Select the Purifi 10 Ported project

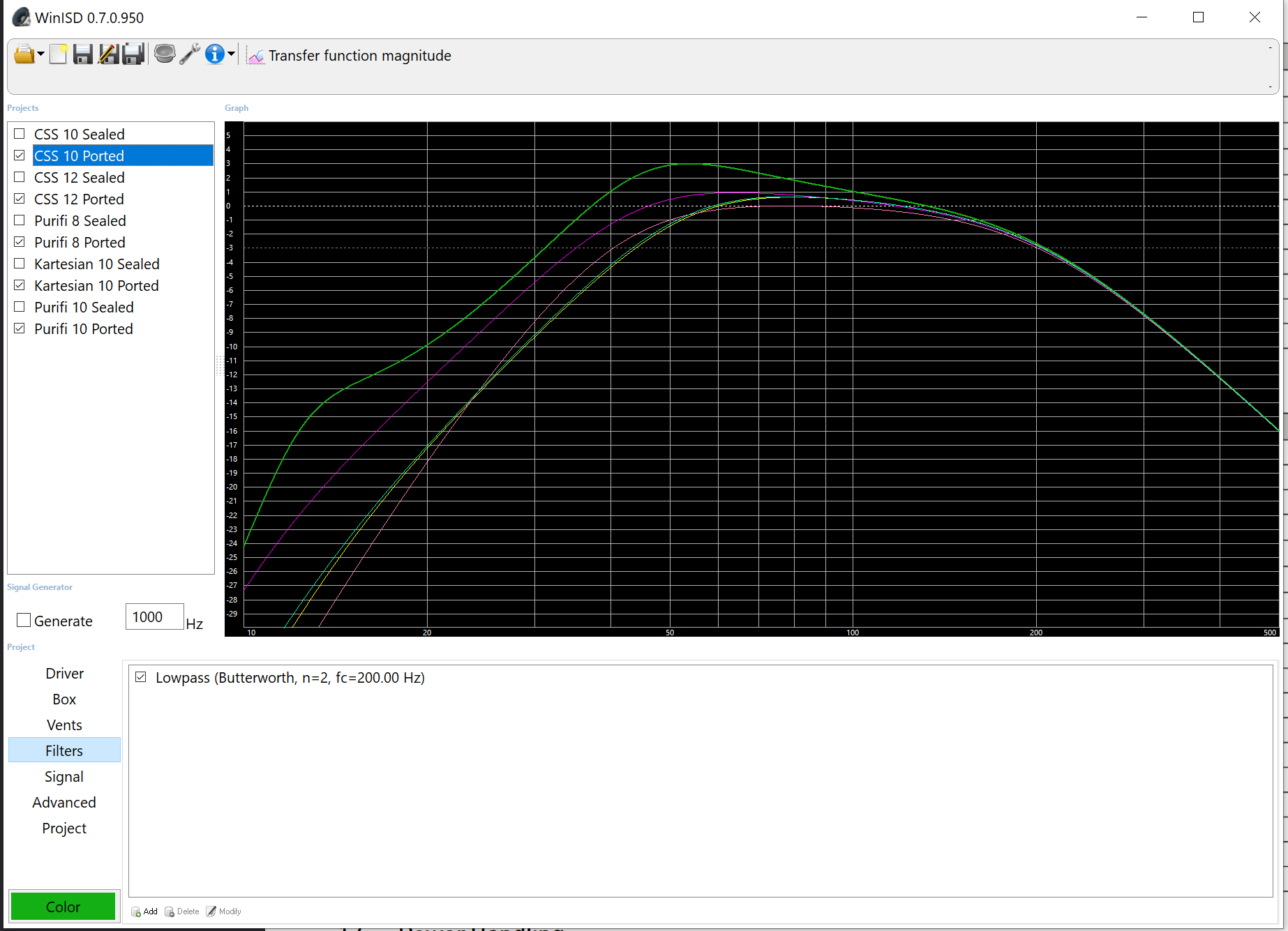coord(84,328)
